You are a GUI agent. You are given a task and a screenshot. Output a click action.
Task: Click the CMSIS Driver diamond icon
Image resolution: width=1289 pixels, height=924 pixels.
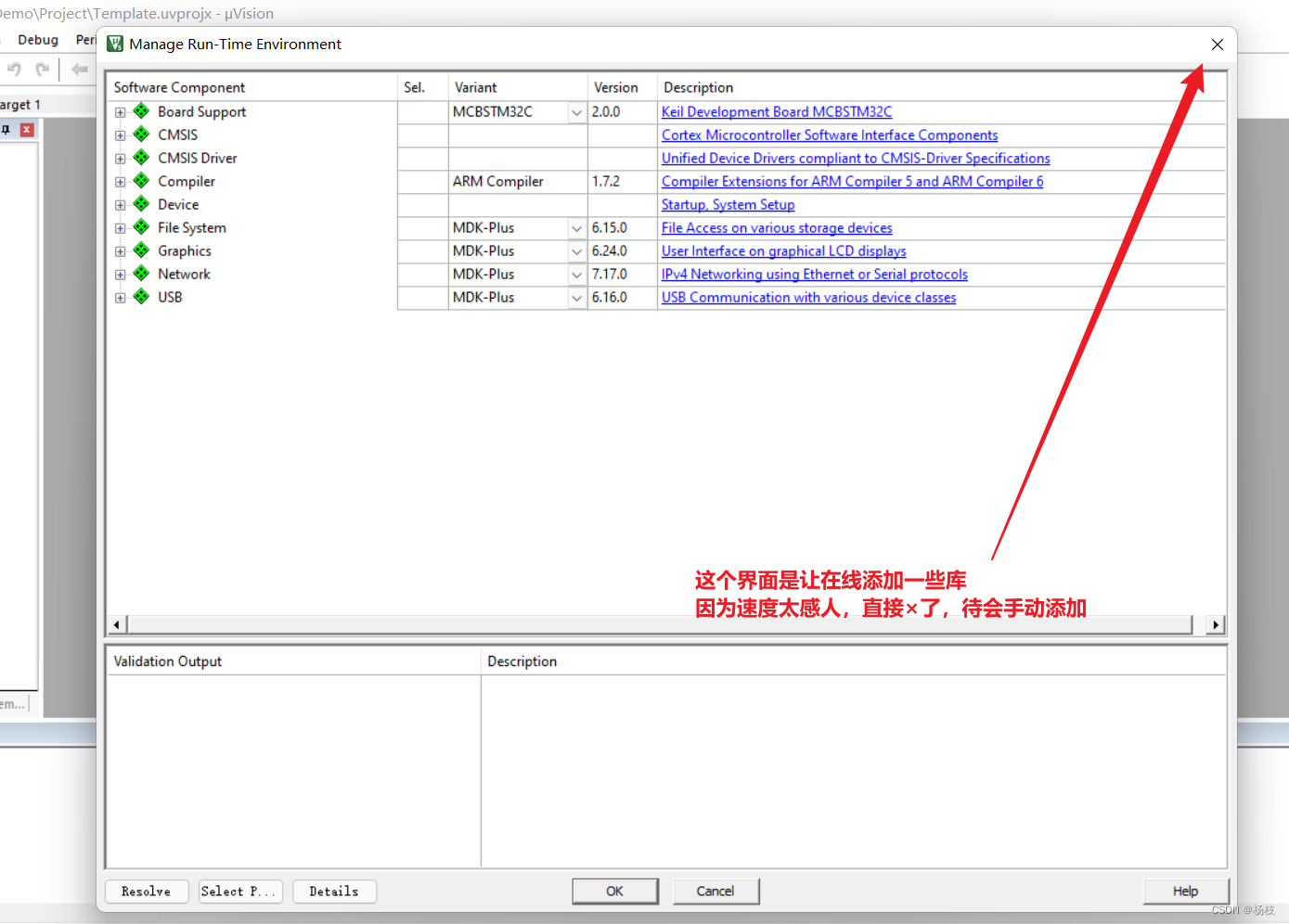tap(141, 158)
